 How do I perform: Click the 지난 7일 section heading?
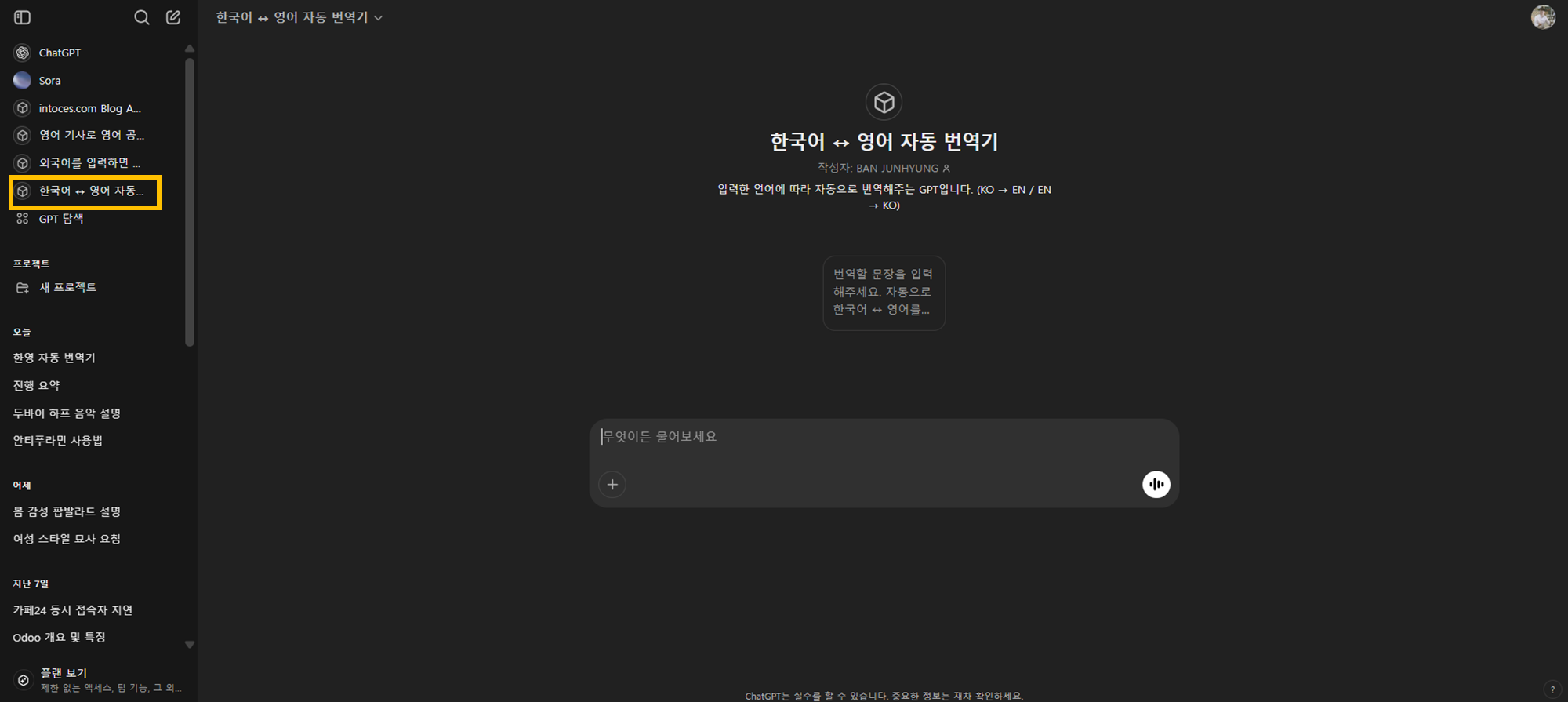pos(31,584)
